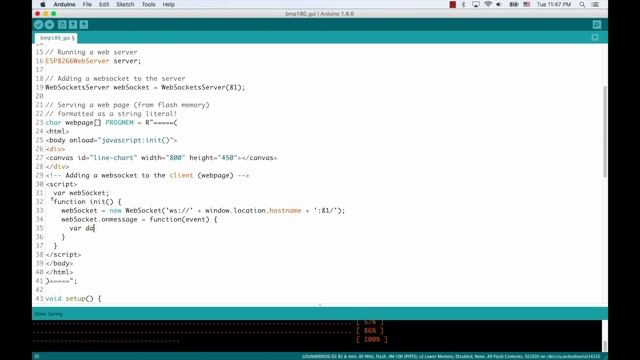The width and height of the screenshot is (640, 360).
Task: Click the '// Serving a web page' comment
Action: tap(127, 105)
